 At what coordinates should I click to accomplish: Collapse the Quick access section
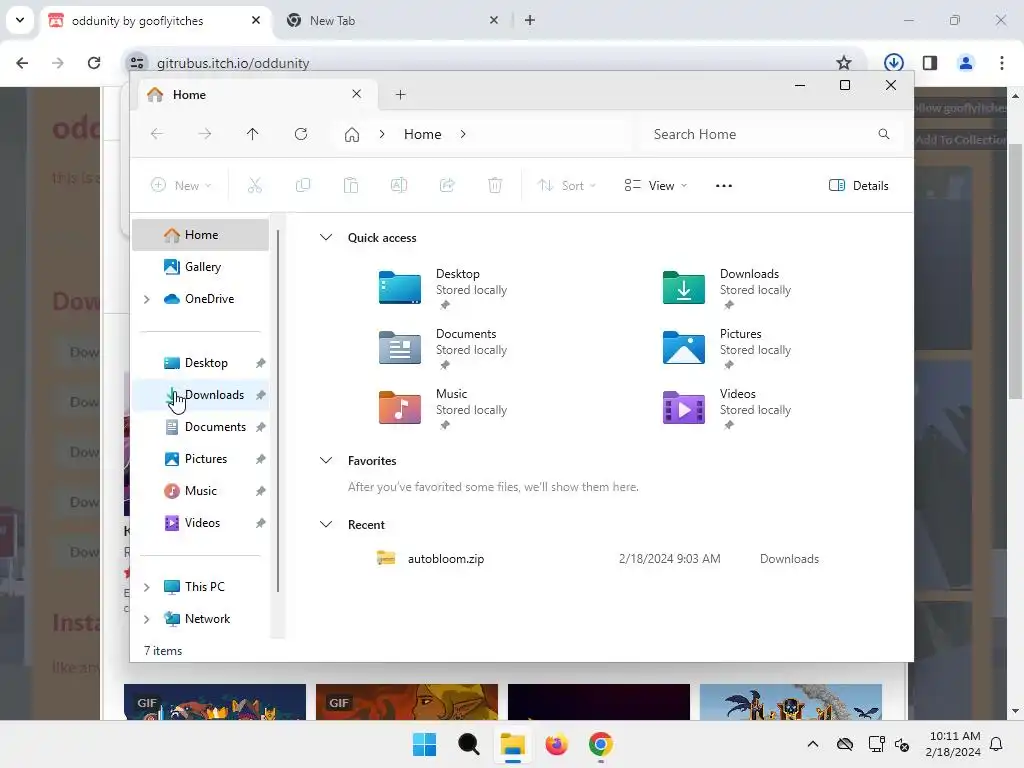coord(326,238)
